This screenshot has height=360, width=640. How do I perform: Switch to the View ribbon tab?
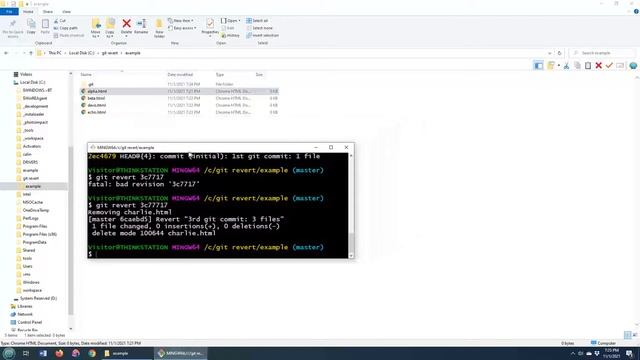tap(66, 12)
